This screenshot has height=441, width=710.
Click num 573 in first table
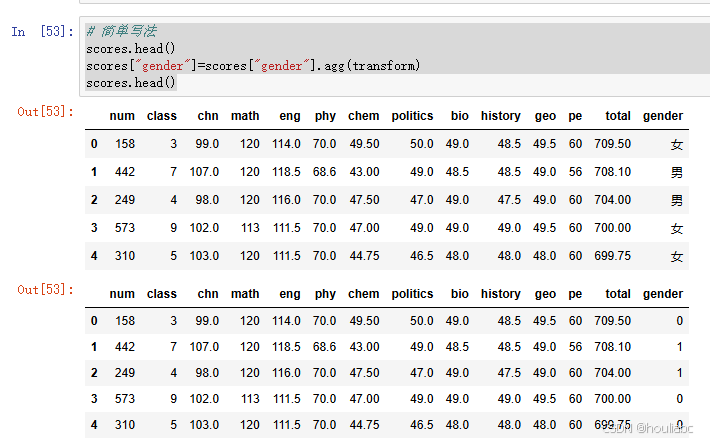pos(125,228)
